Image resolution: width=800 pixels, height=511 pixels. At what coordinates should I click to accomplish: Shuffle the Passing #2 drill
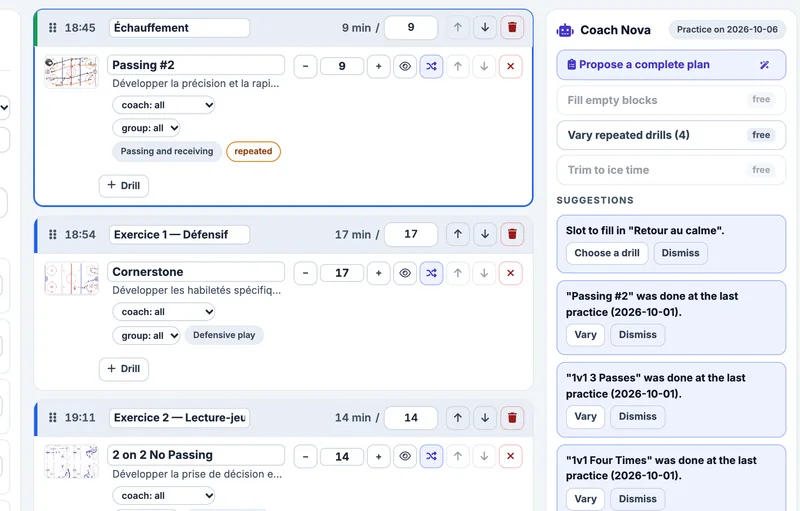(431, 66)
